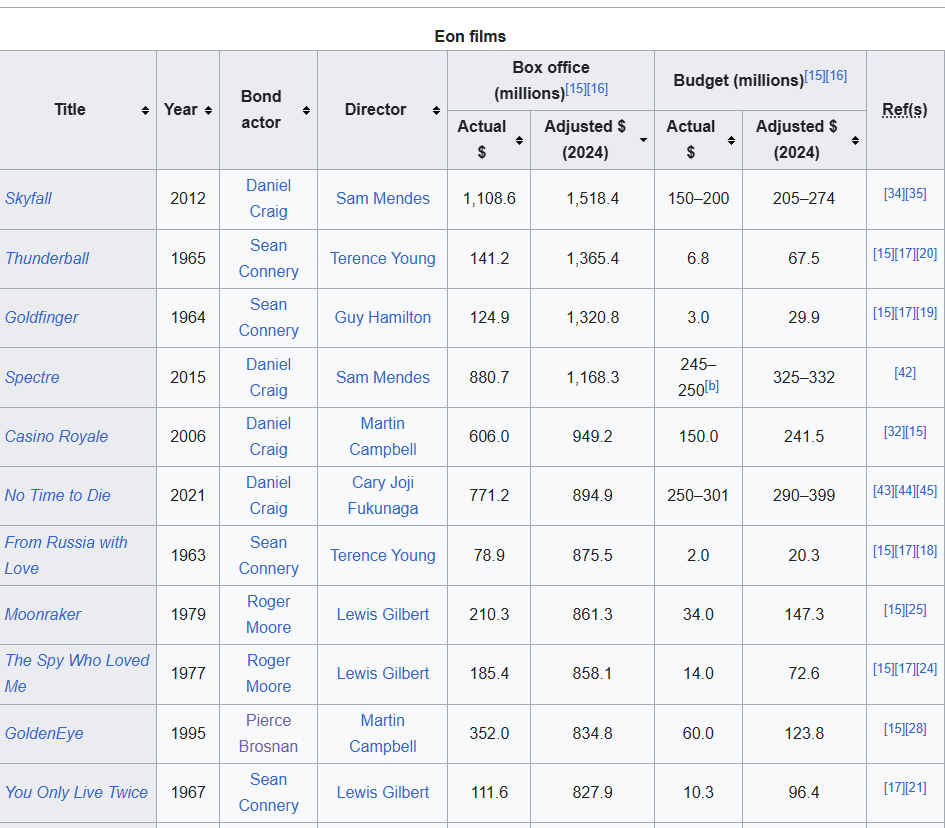This screenshot has height=828, width=945.
Task: Select Spectre box office value 880.7
Action: coord(489,377)
